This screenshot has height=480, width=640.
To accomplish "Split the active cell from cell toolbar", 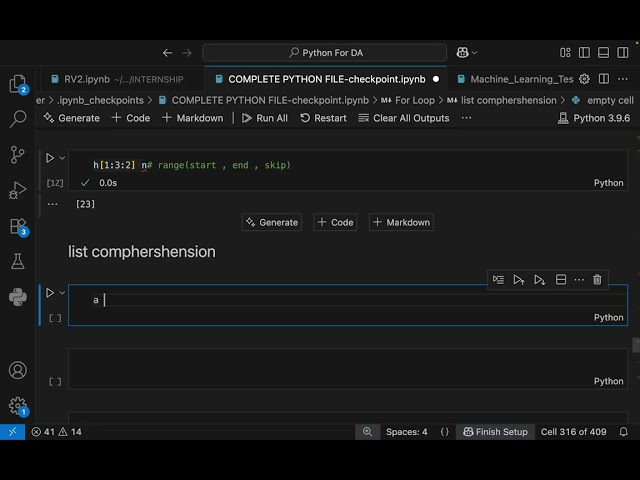I will coord(560,280).
